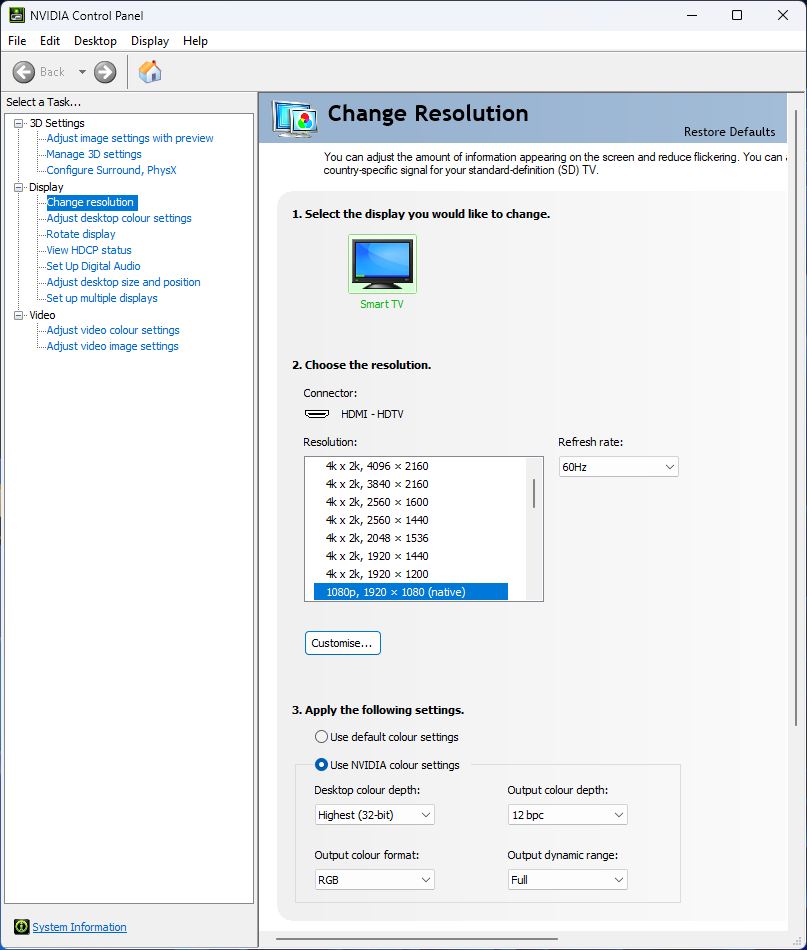Click the Change Resolution header icon

[294, 118]
